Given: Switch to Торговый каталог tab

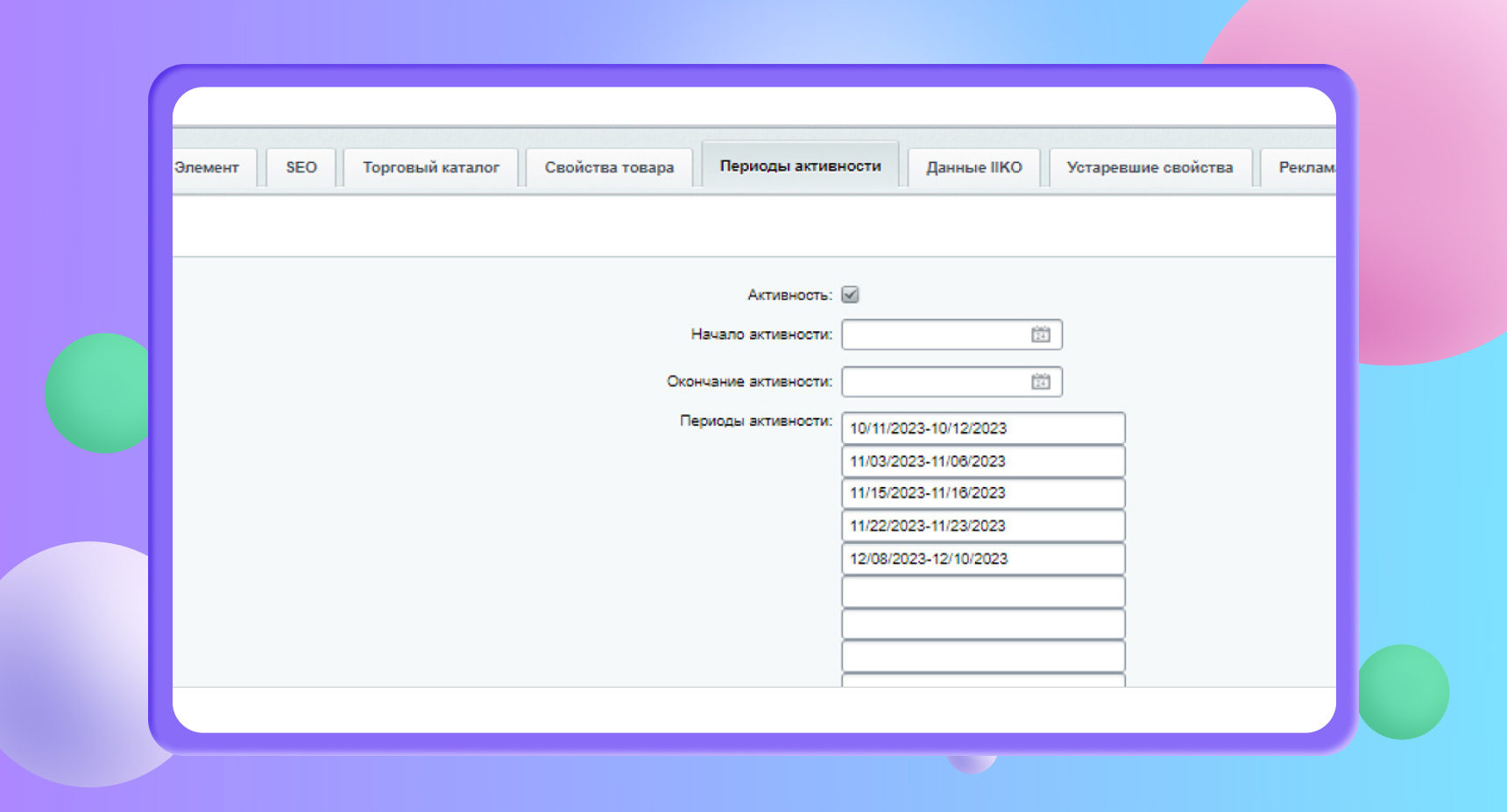Looking at the screenshot, I should [431, 167].
